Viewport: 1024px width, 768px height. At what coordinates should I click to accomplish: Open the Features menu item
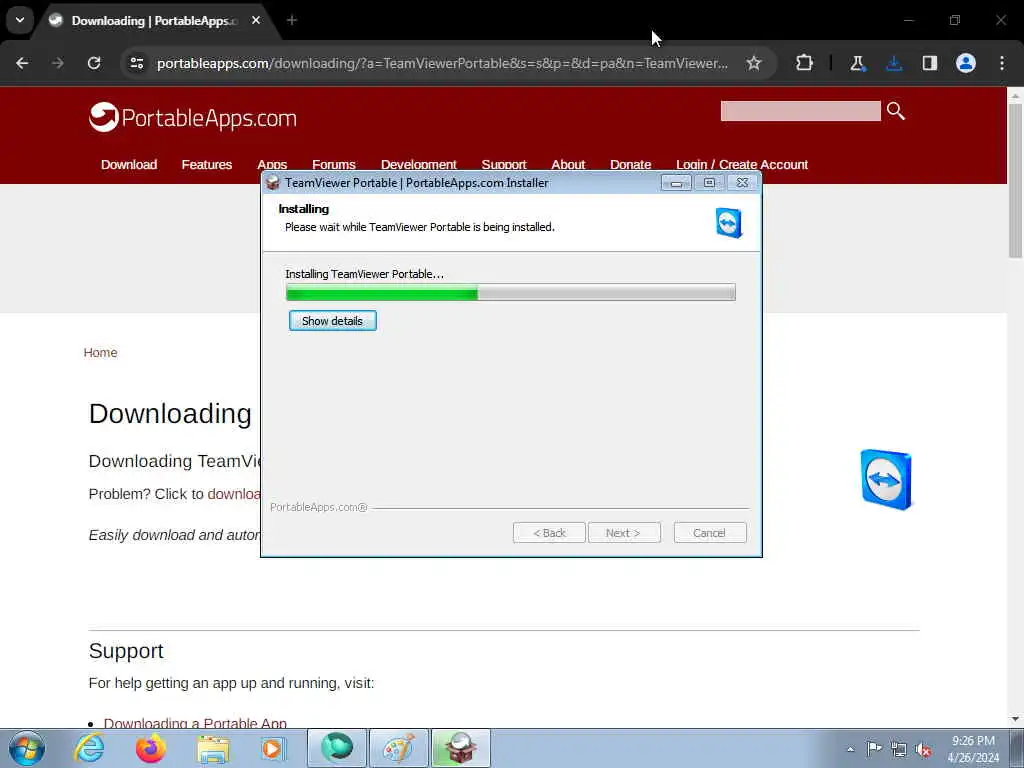(x=206, y=165)
